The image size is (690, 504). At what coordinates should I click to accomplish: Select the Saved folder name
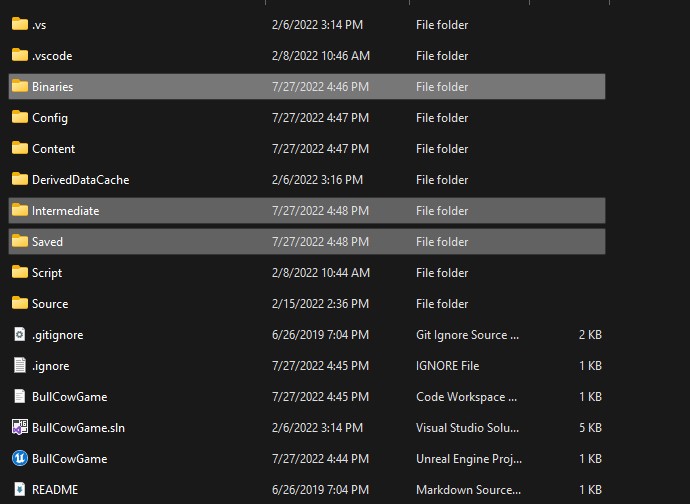click(x=47, y=241)
